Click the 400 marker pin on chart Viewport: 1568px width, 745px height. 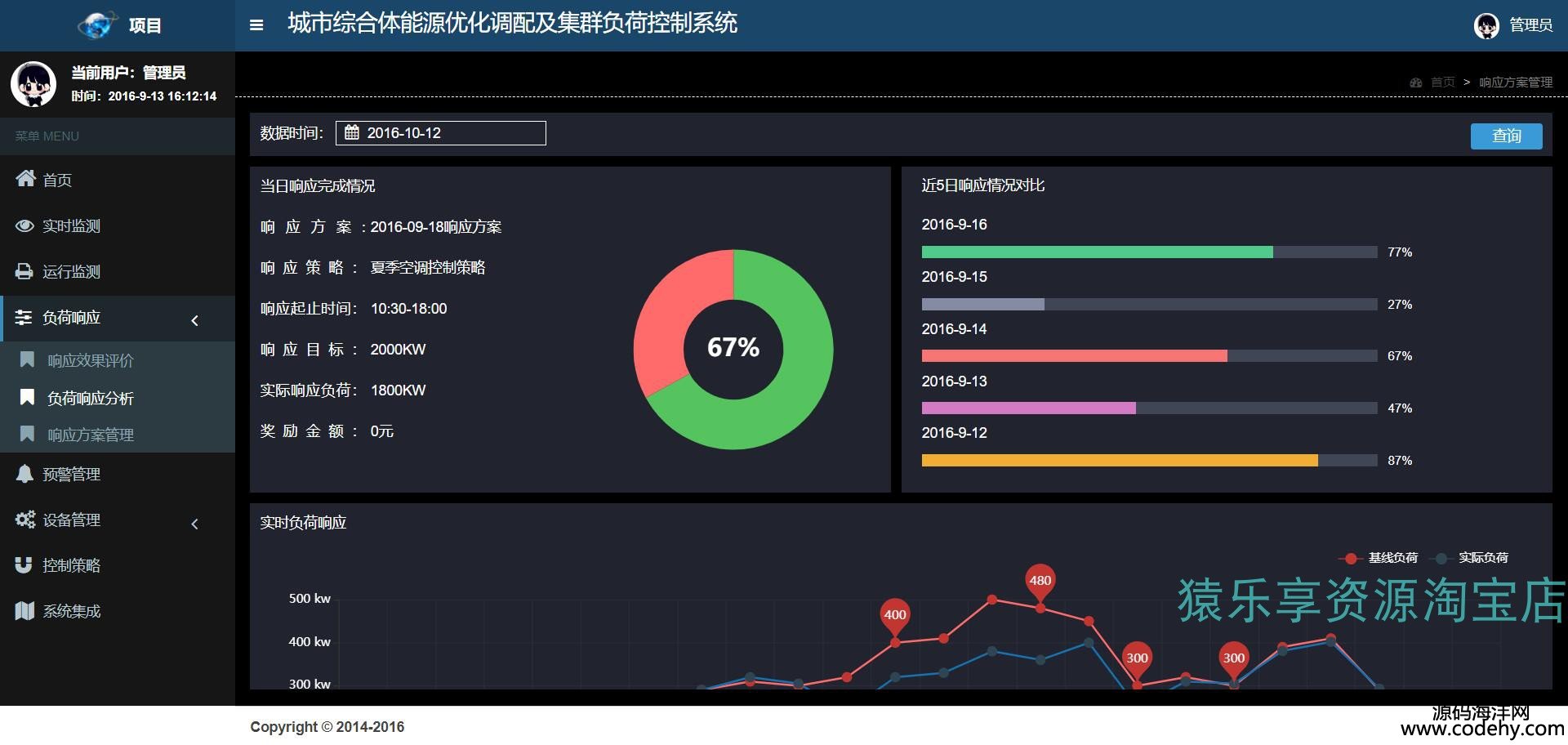895,615
